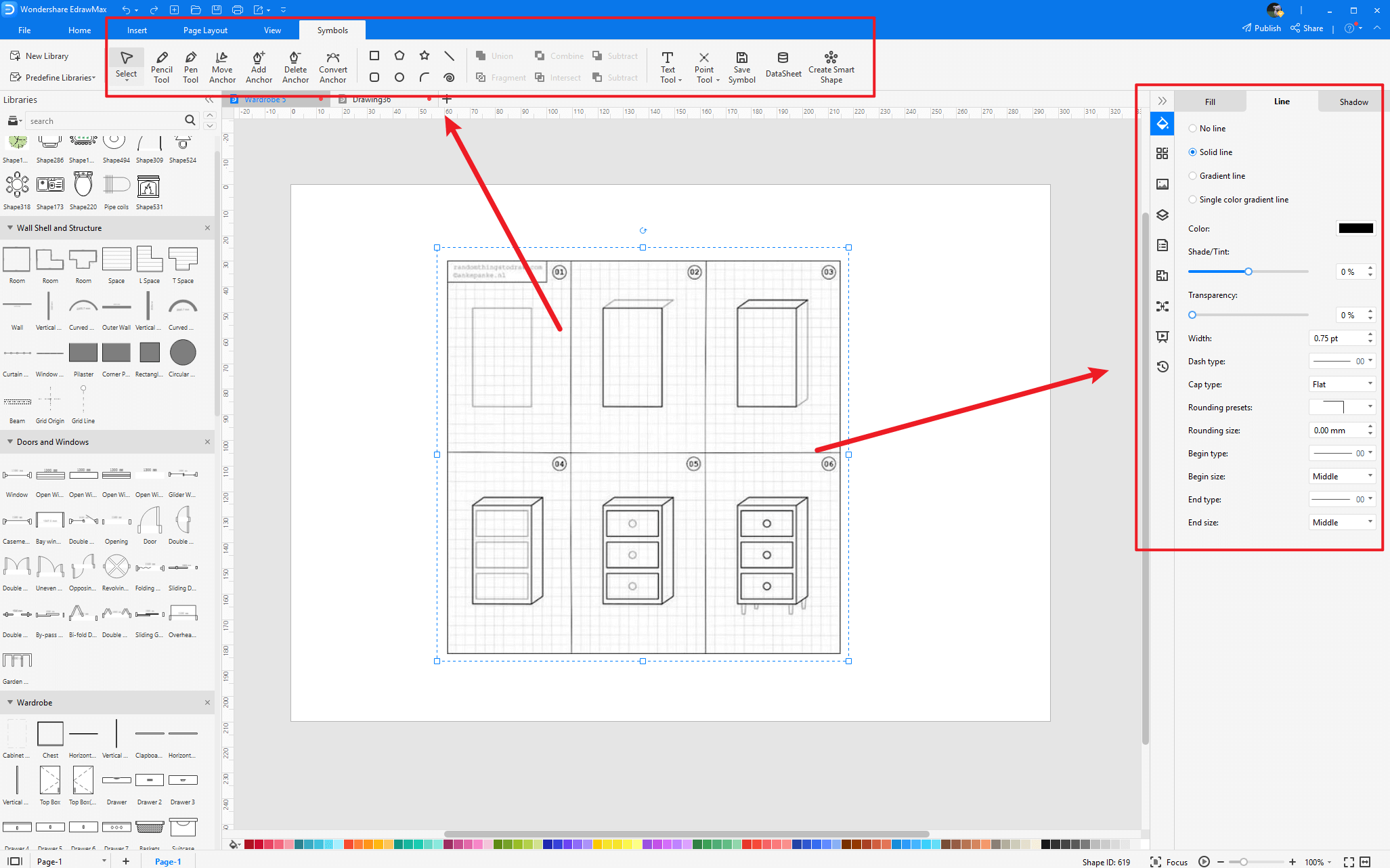
Task: Open the Dash type dropdown
Action: point(1342,362)
